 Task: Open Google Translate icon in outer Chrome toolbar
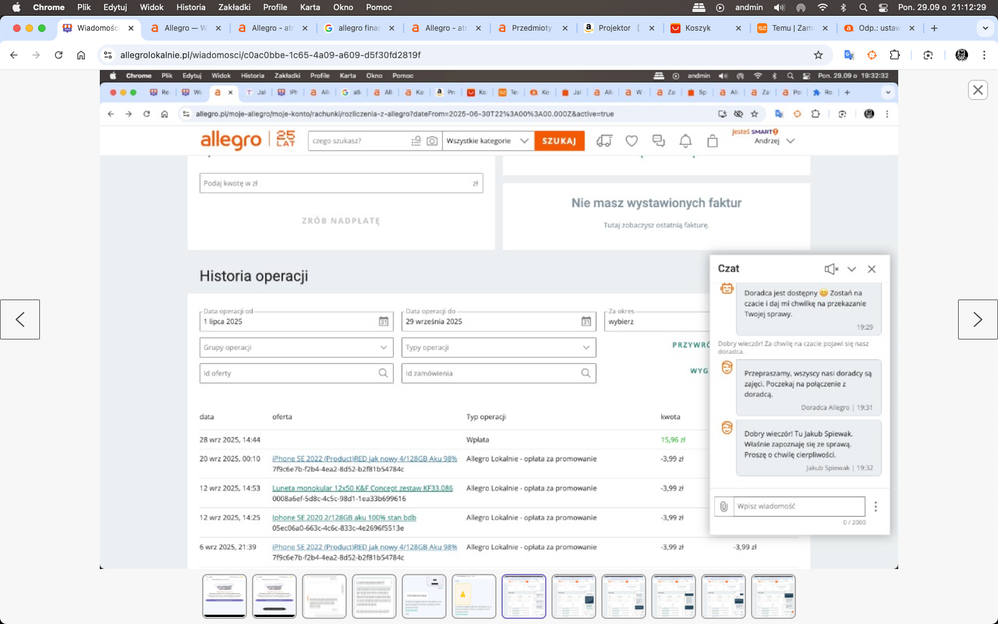coord(848,55)
